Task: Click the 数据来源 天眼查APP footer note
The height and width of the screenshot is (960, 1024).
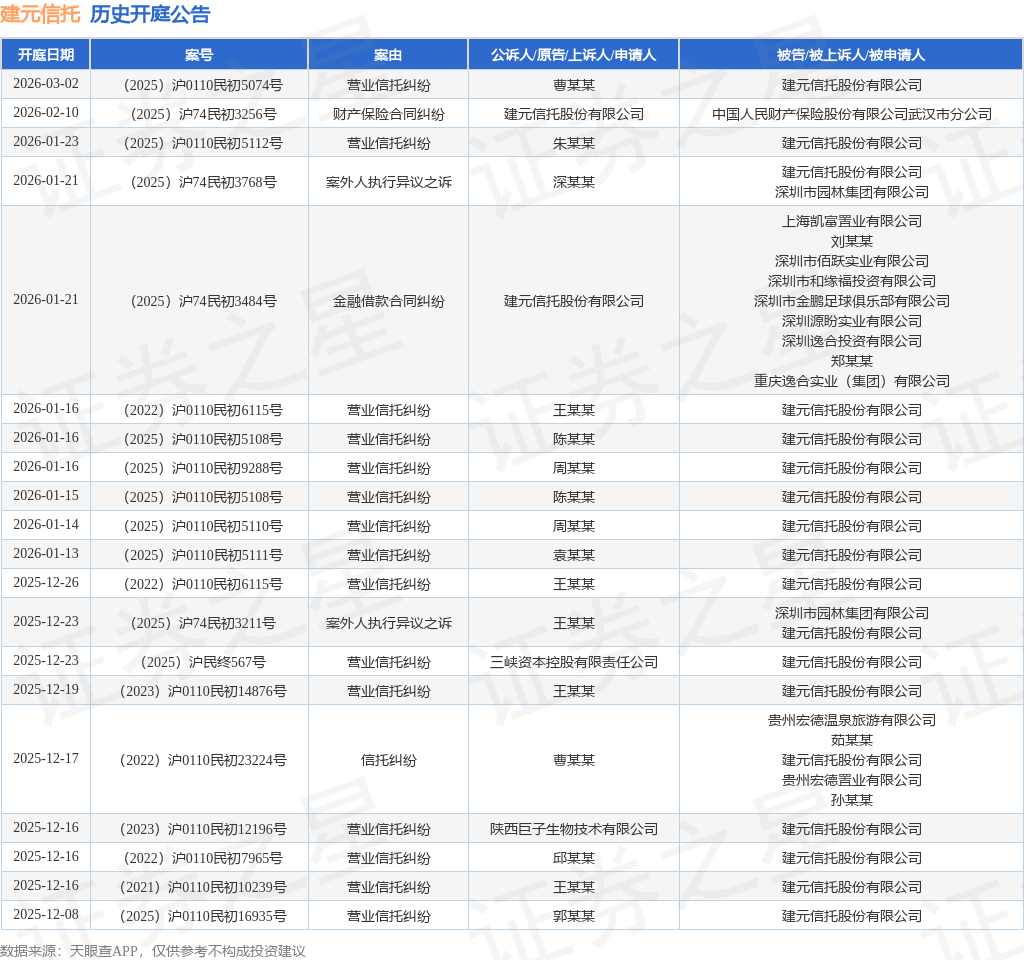Action: (153, 951)
